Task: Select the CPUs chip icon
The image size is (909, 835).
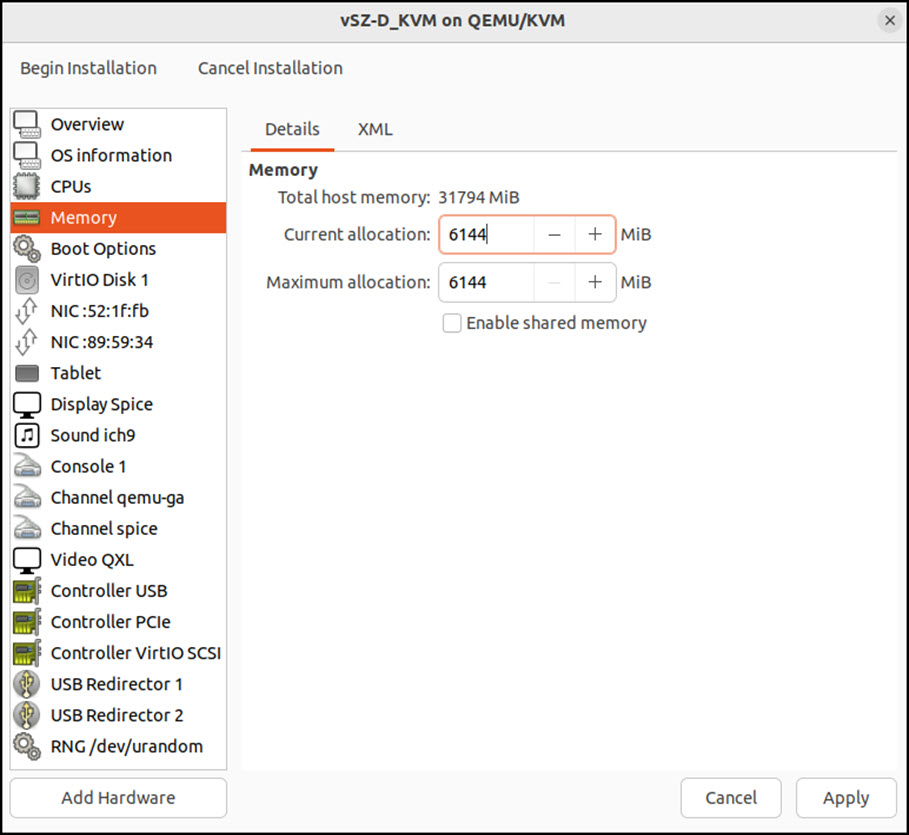Action: click(27, 187)
